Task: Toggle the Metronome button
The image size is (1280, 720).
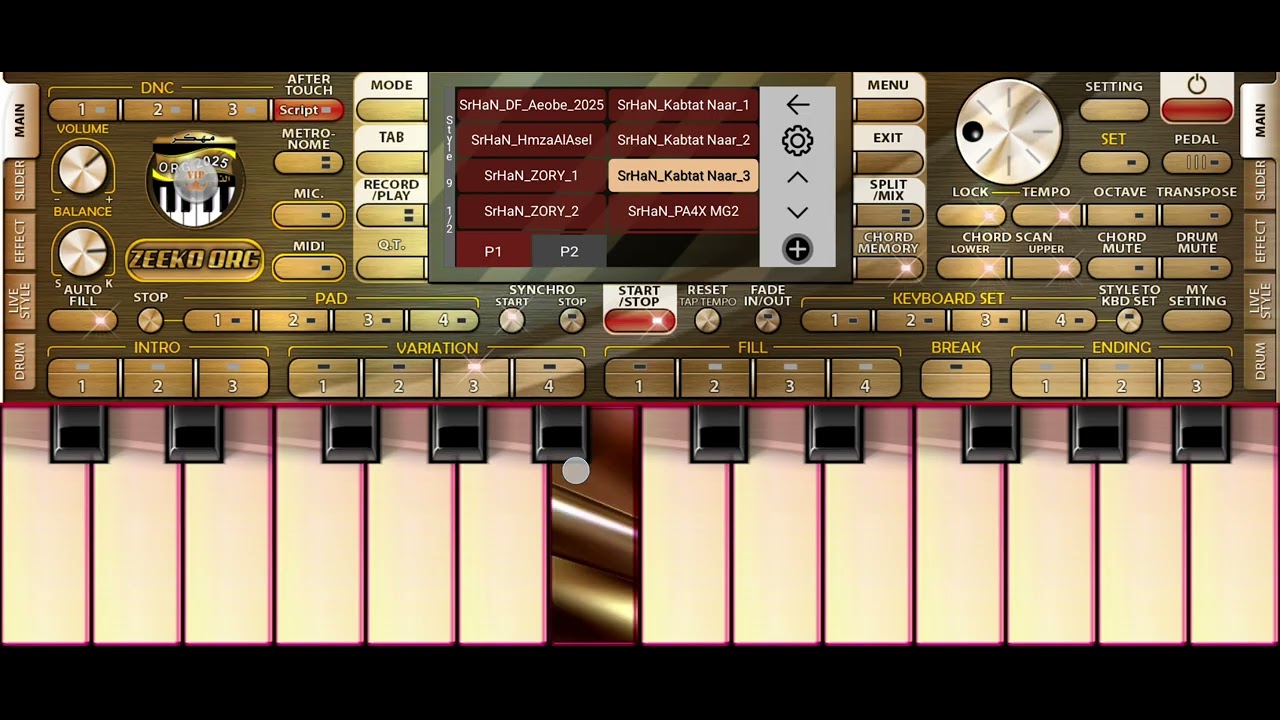Action: [x=309, y=162]
